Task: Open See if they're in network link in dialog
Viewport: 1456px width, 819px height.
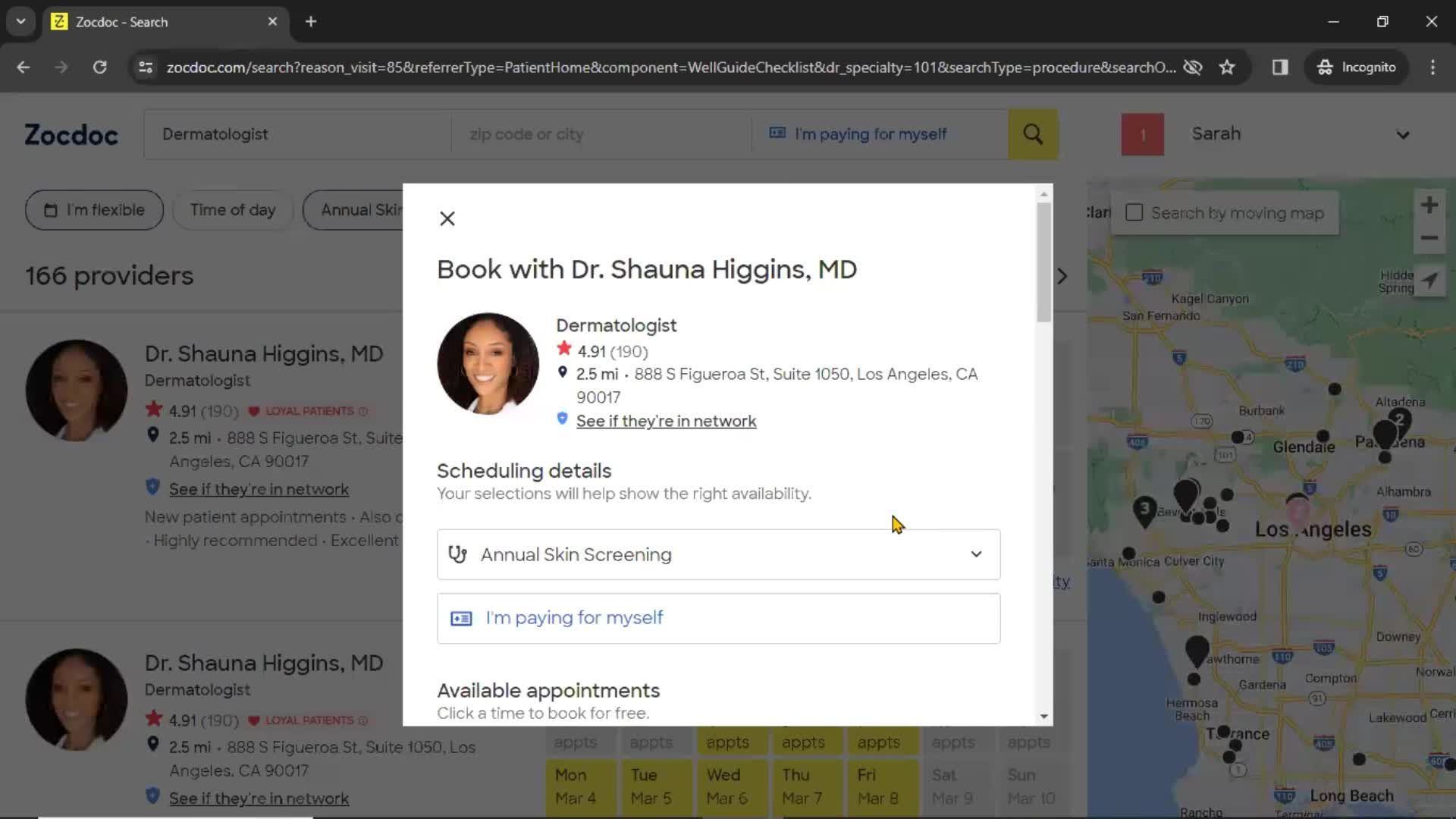Action: 666,421
